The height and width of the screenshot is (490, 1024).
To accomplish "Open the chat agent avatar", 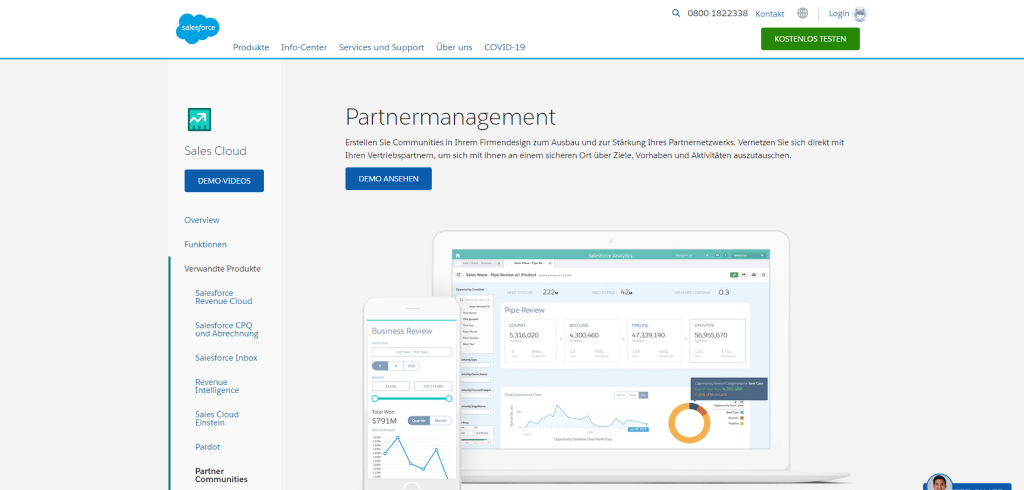I will [x=939, y=482].
